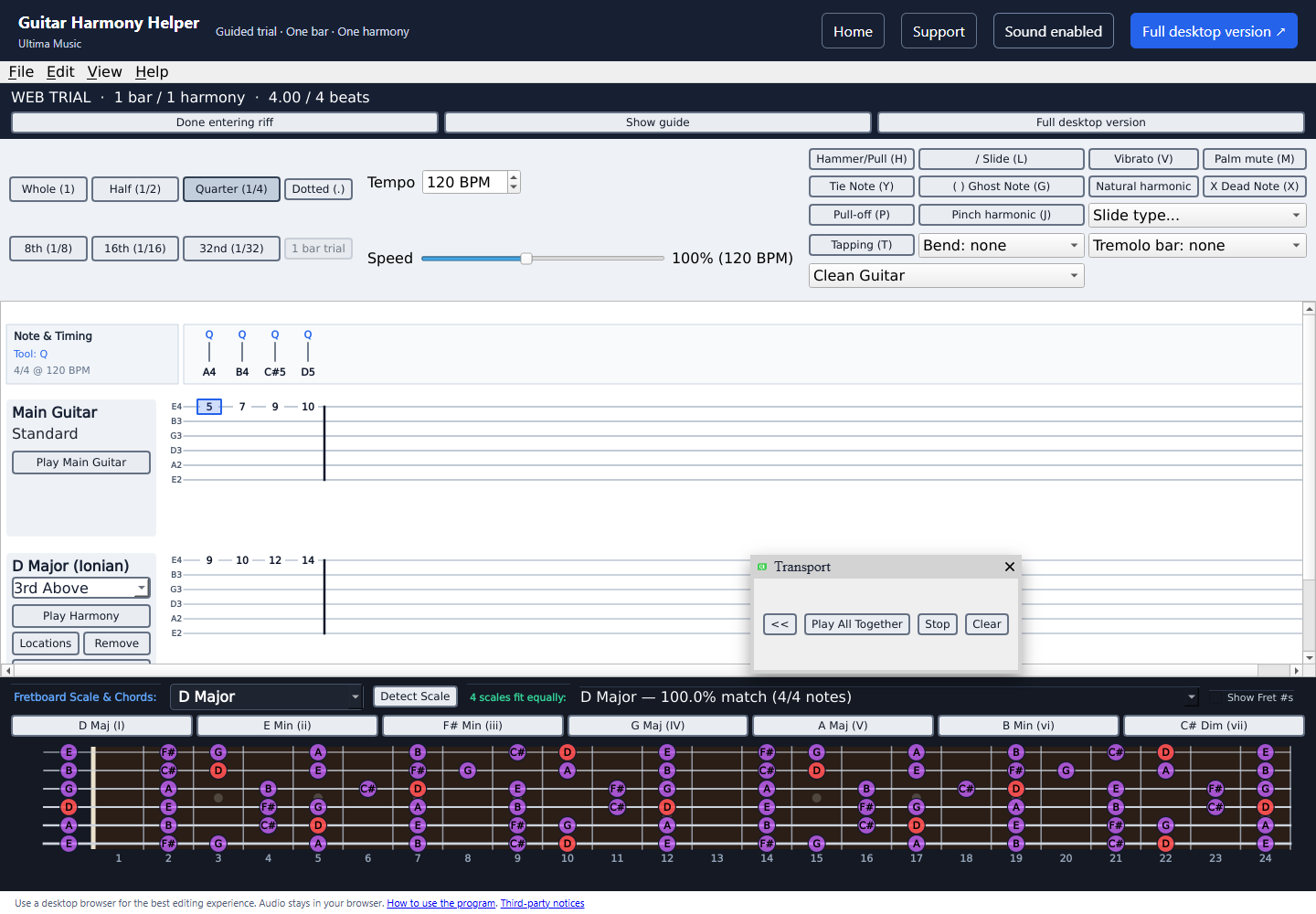Open the How to use the program link
1316x914 pixels.
click(x=440, y=903)
